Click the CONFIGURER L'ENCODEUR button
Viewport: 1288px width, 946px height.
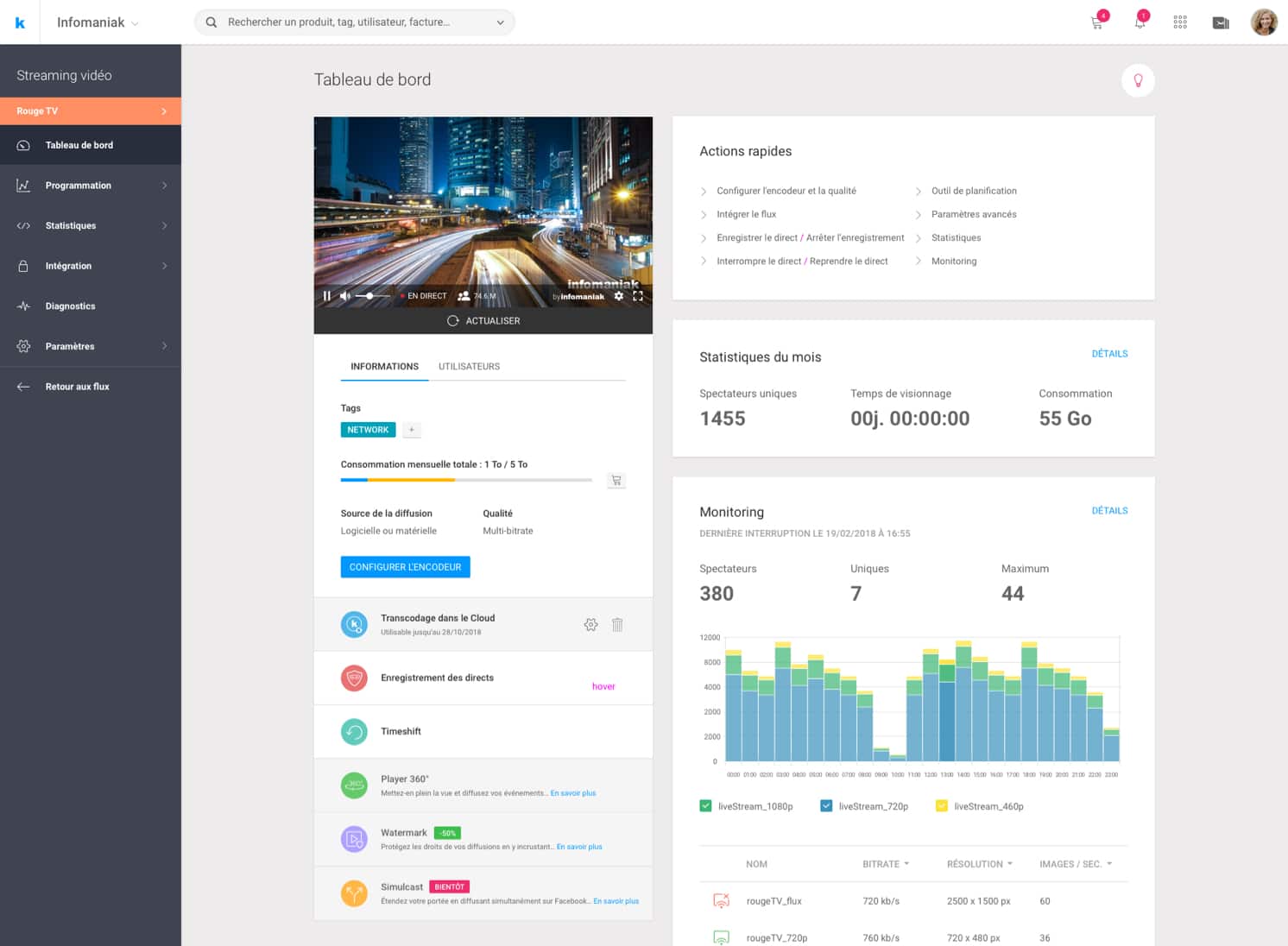(405, 567)
